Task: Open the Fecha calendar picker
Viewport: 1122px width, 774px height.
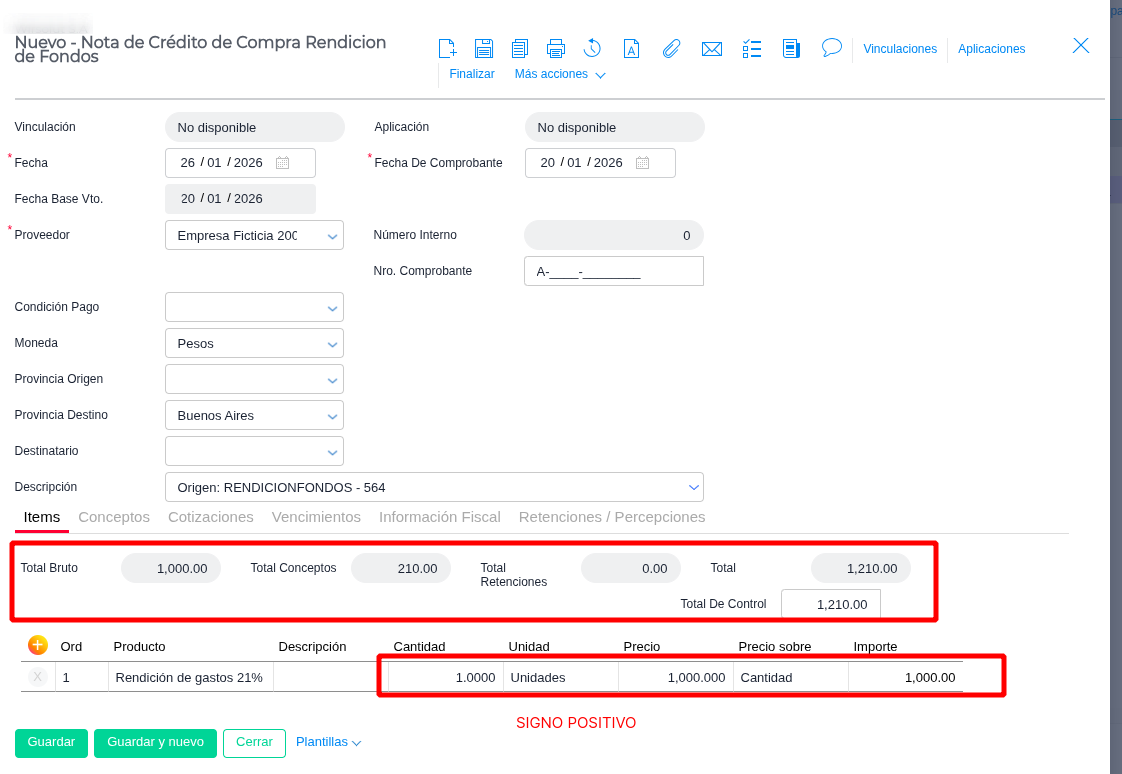Action: point(282,163)
